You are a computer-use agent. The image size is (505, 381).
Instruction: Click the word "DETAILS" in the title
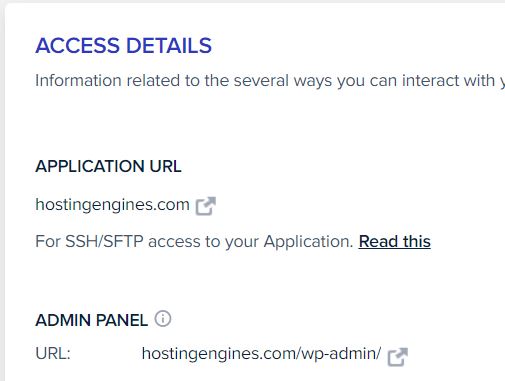click(169, 45)
